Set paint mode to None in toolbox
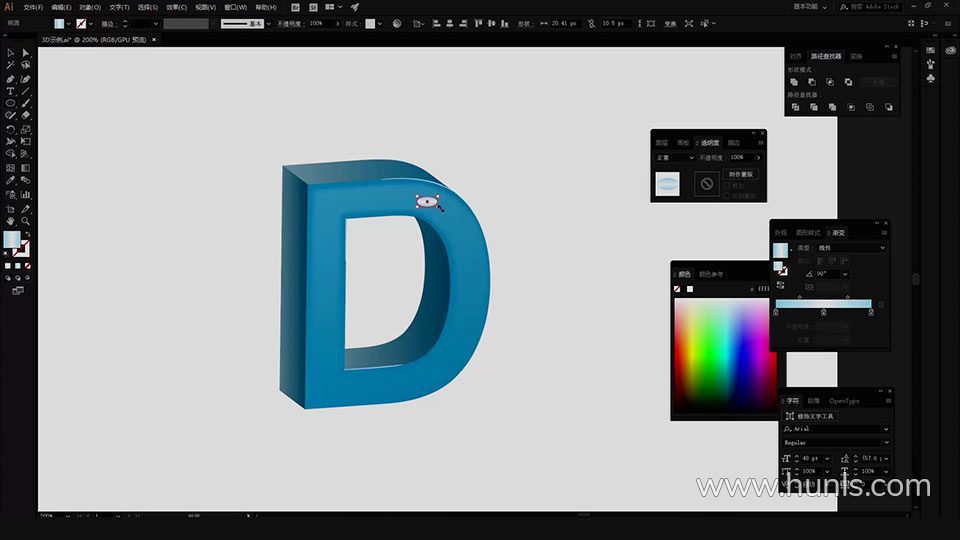Image resolution: width=960 pixels, height=540 pixels. coord(28,266)
